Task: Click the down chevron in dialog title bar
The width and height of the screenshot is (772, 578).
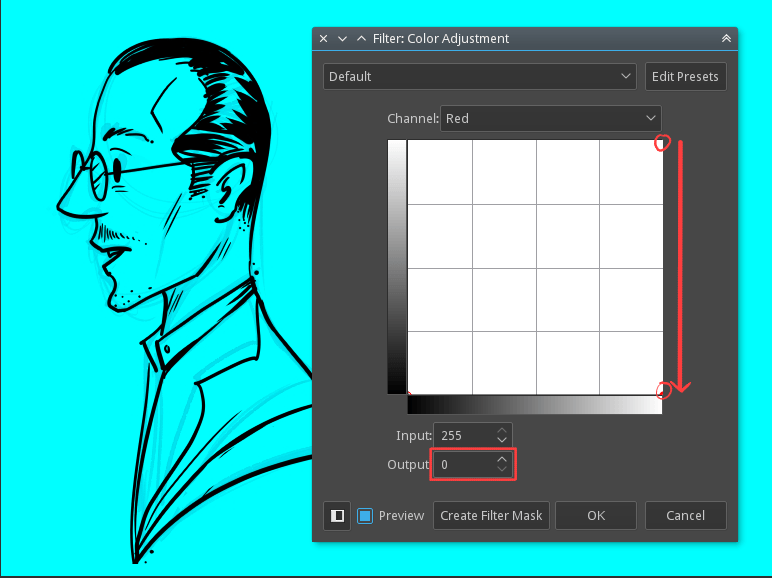Action: [x=342, y=38]
